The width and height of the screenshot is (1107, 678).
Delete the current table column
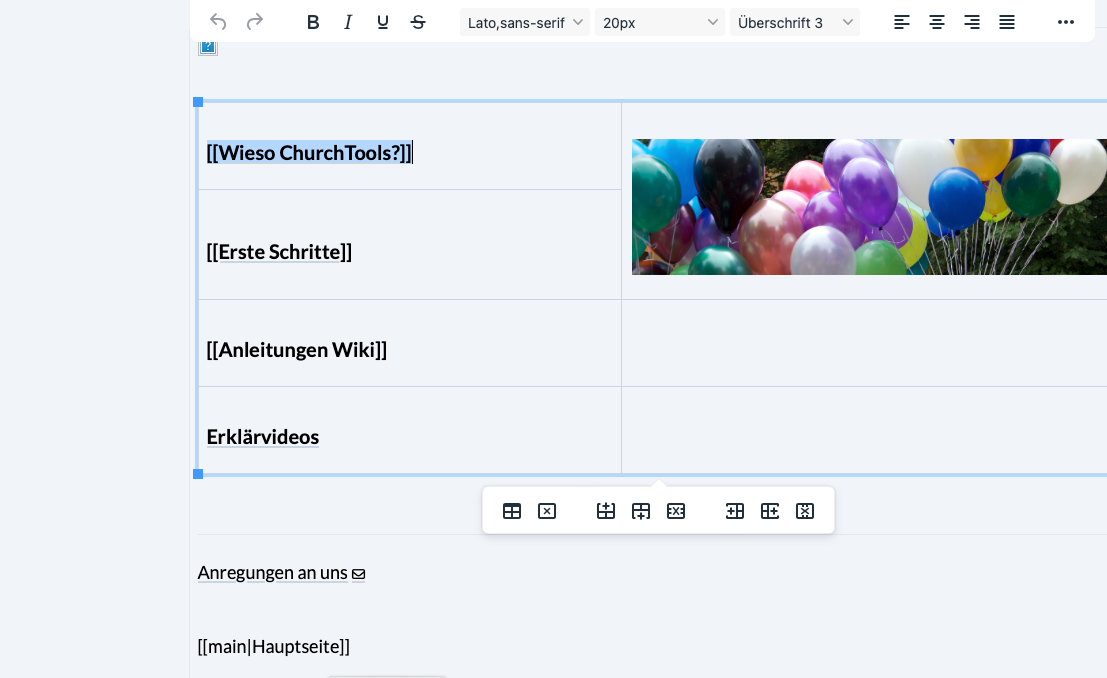805,511
